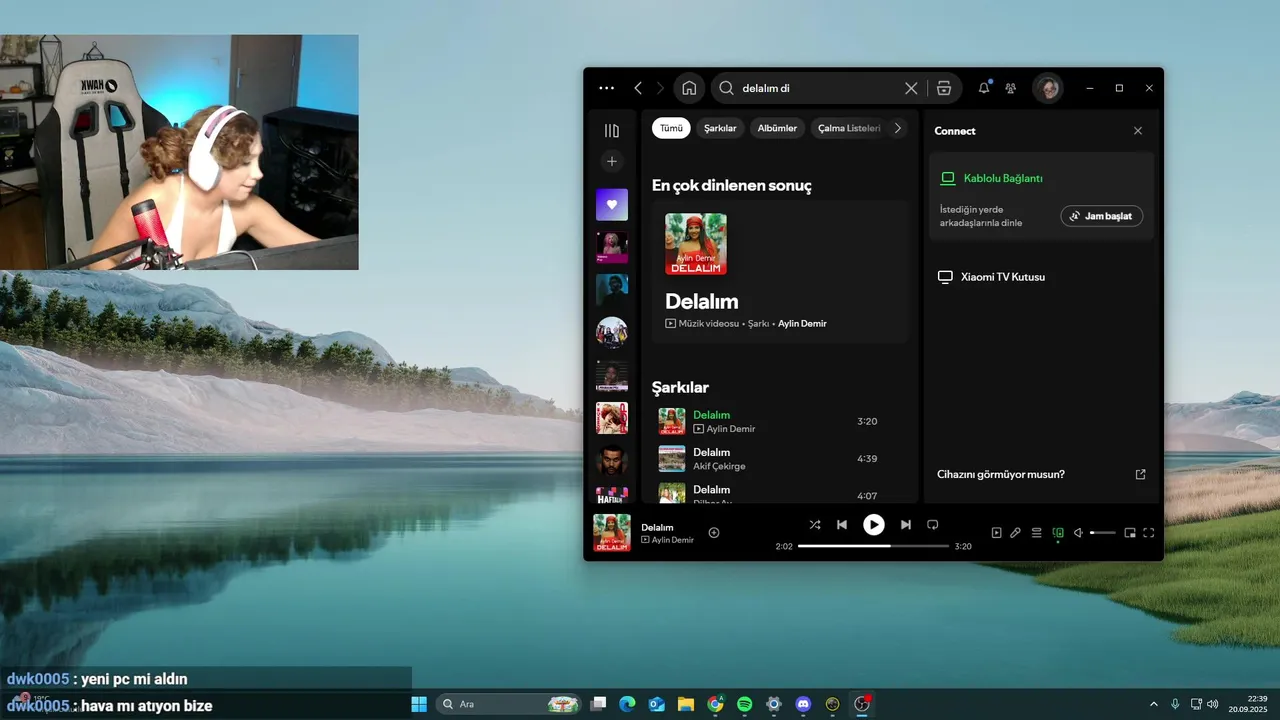Expand Your Library sidebar icon
Viewport: 1280px width, 720px height.
pyautogui.click(x=612, y=131)
